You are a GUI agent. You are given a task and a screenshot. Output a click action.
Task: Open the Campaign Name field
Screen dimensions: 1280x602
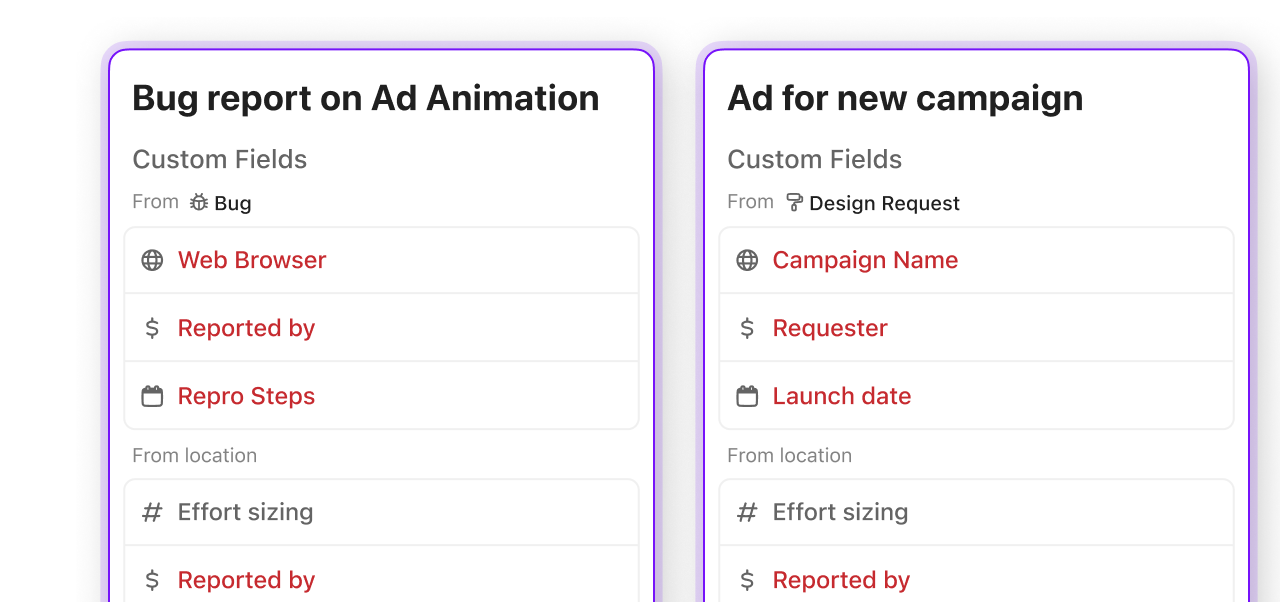click(976, 260)
